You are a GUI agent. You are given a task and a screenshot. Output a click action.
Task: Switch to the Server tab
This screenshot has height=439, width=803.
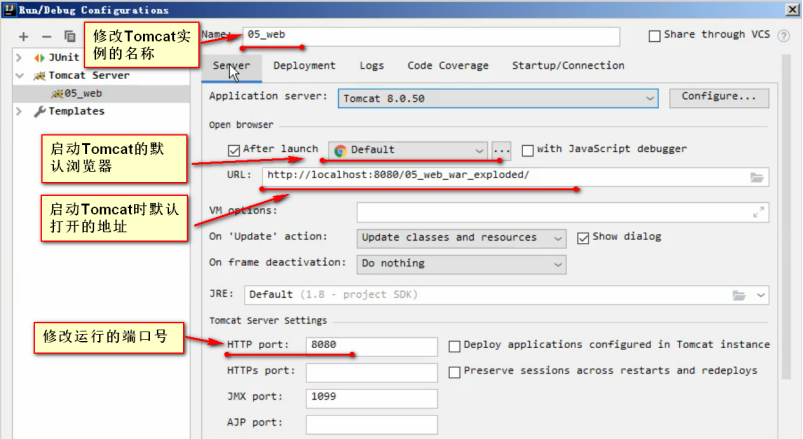pyautogui.click(x=231, y=66)
